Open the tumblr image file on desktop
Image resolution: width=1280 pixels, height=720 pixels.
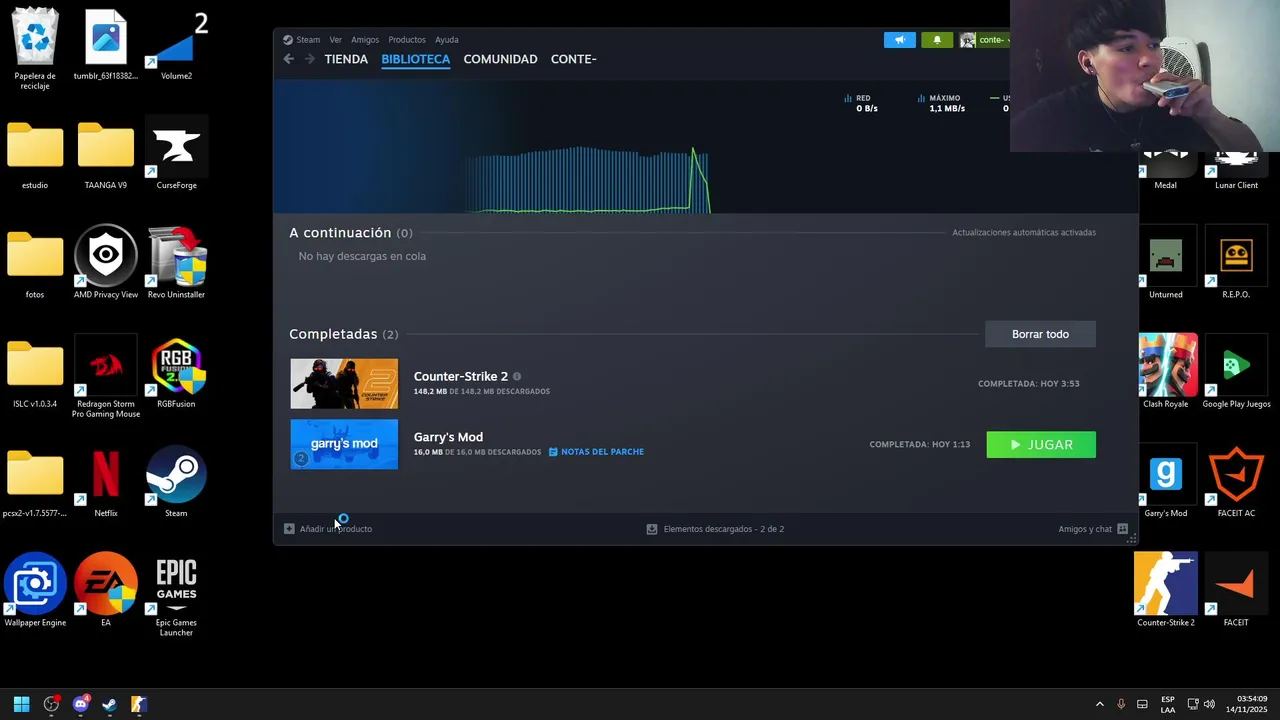(x=105, y=46)
